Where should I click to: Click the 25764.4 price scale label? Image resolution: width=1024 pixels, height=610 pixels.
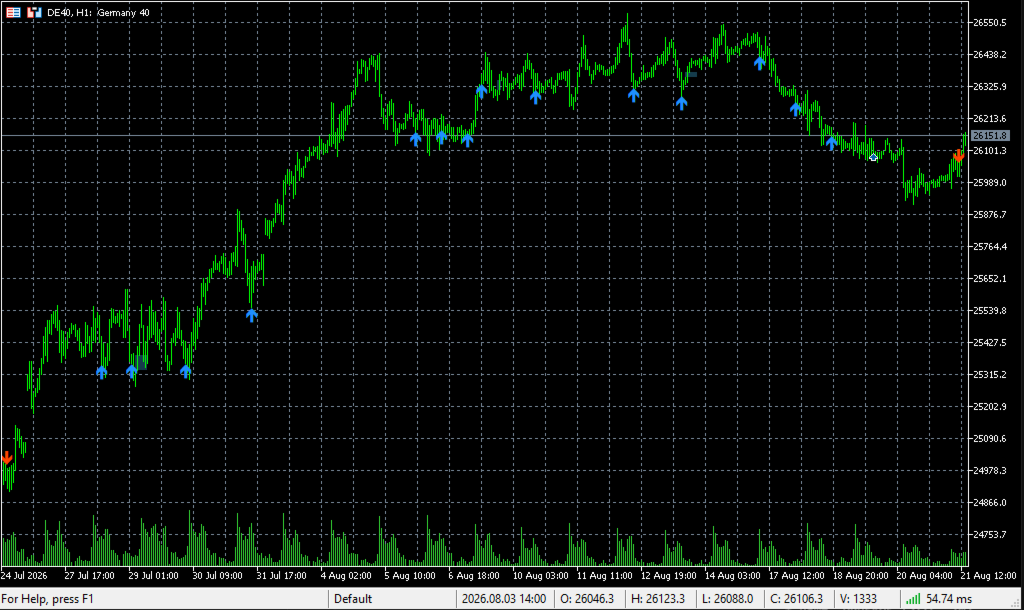point(989,247)
